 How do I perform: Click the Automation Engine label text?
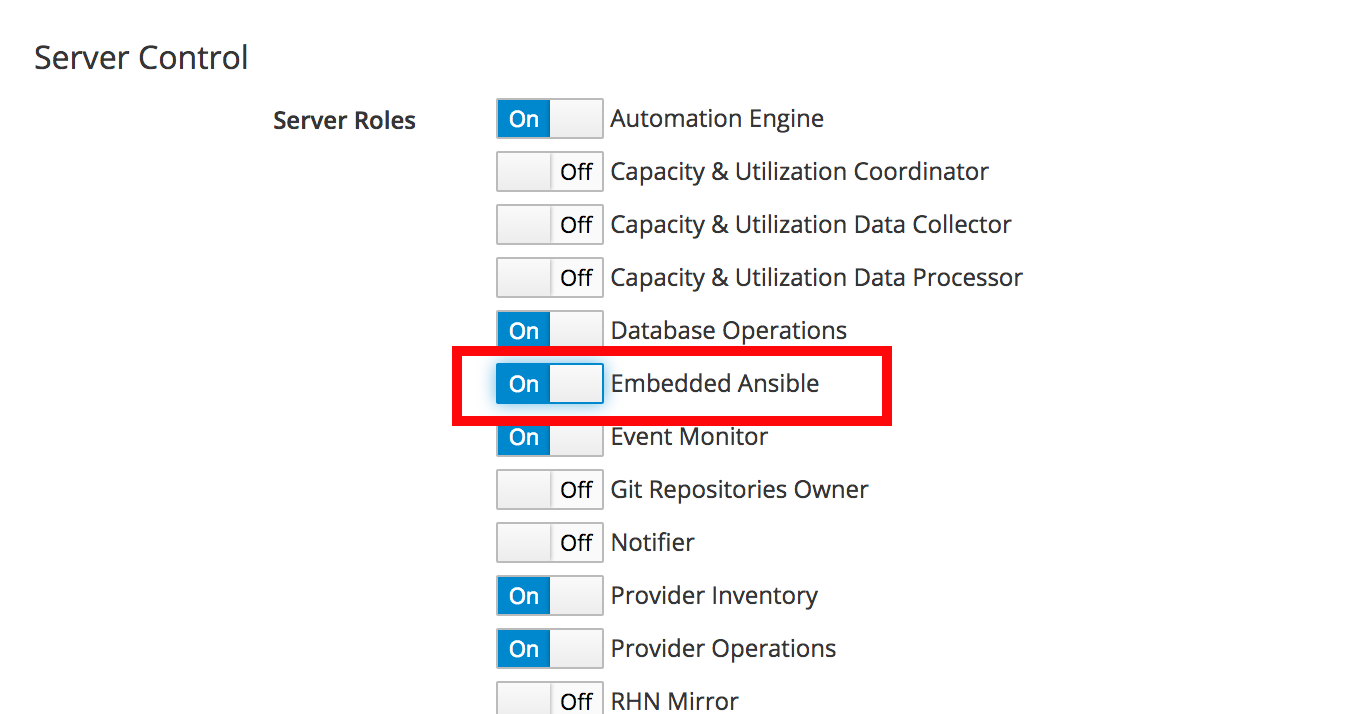pos(717,118)
